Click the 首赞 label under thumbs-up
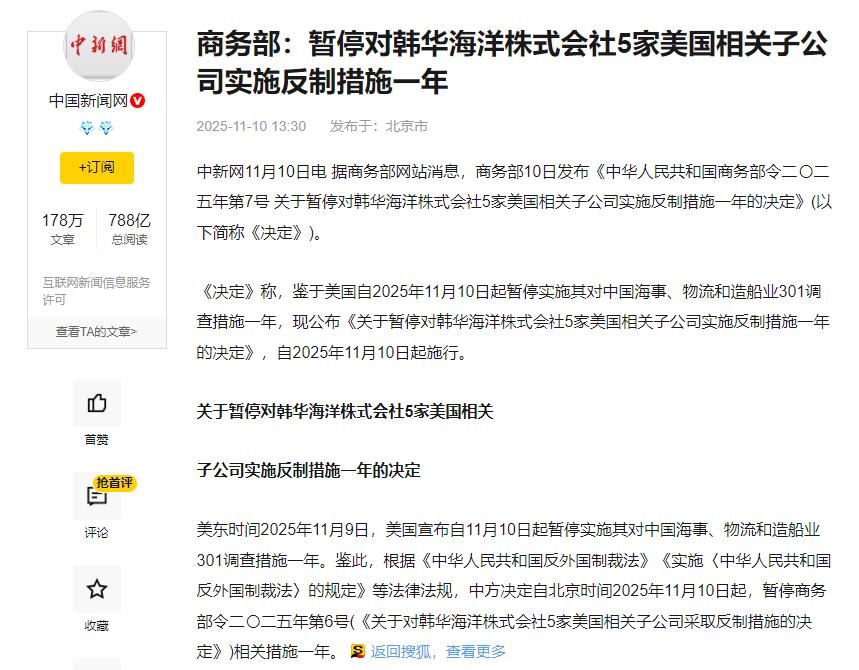 pos(97,439)
